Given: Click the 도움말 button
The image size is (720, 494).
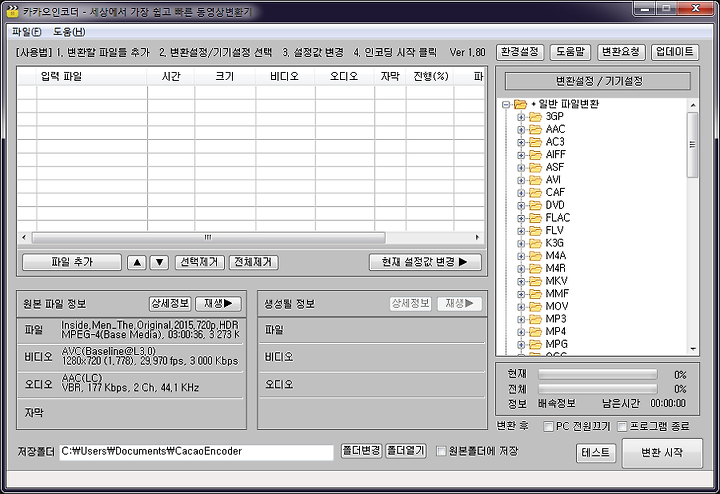Looking at the screenshot, I should click(x=570, y=52).
